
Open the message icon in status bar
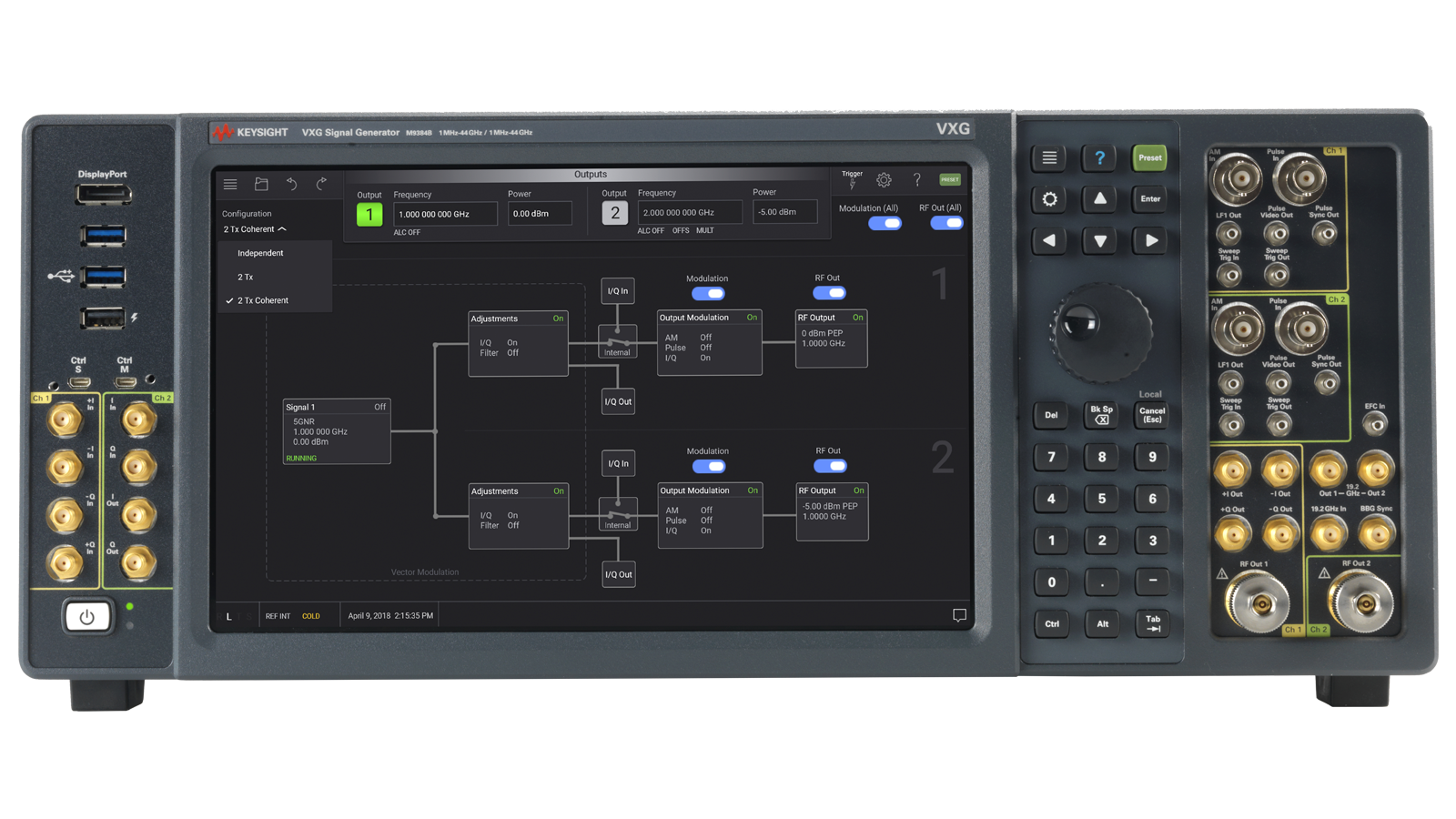coord(959,616)
